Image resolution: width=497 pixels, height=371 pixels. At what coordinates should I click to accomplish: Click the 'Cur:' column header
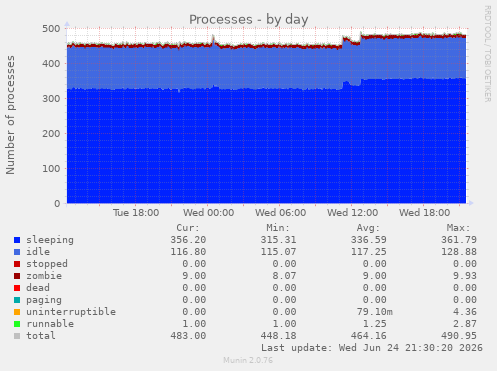[188, 228]
